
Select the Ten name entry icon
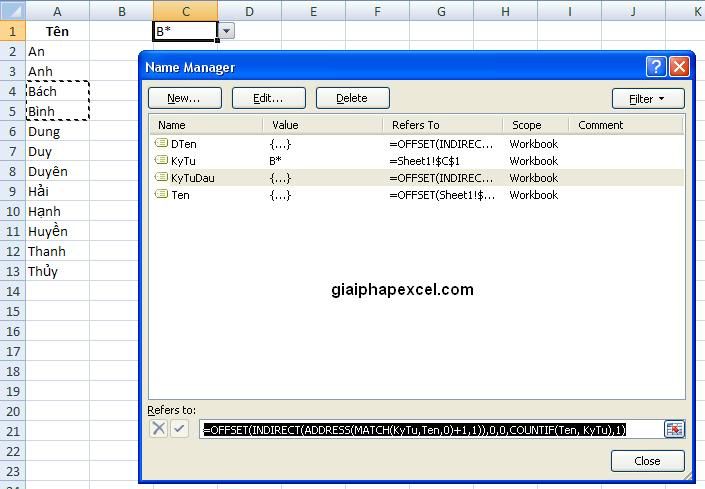coord(161,195)
